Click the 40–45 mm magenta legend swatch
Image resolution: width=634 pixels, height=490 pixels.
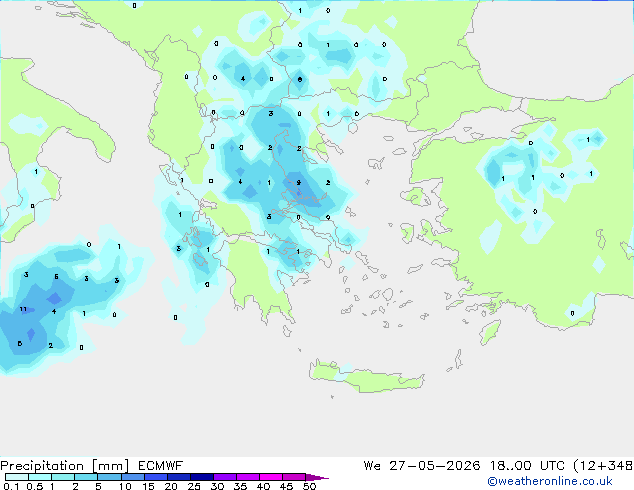271,477
